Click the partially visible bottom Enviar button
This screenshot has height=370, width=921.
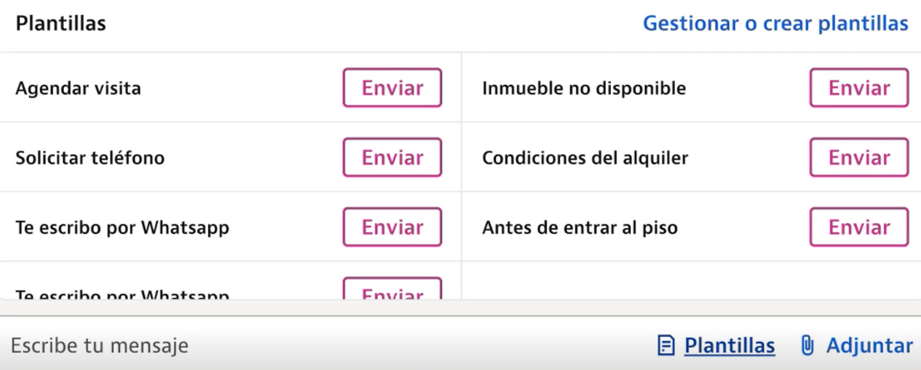(392, 289)
